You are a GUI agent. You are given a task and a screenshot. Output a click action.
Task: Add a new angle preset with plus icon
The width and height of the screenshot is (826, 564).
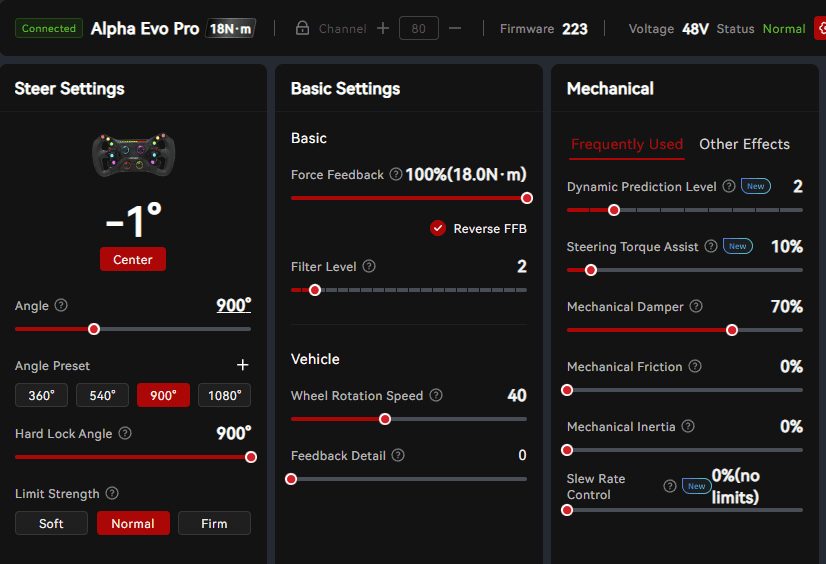(x=242, y=366)
